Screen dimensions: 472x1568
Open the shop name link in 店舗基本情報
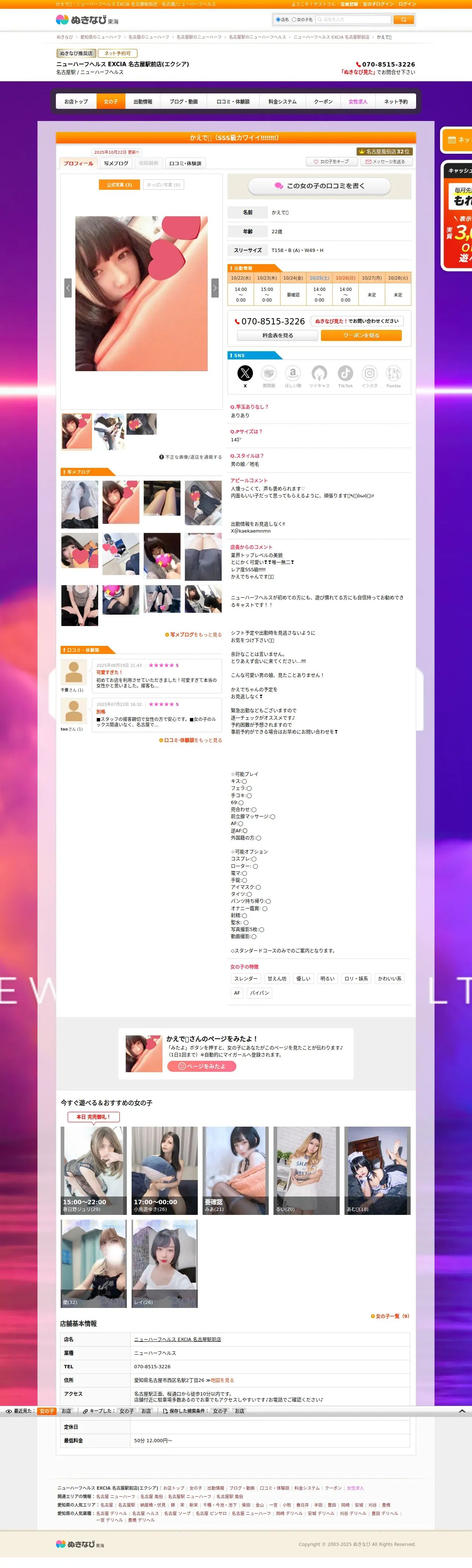tap(178, 1339)
